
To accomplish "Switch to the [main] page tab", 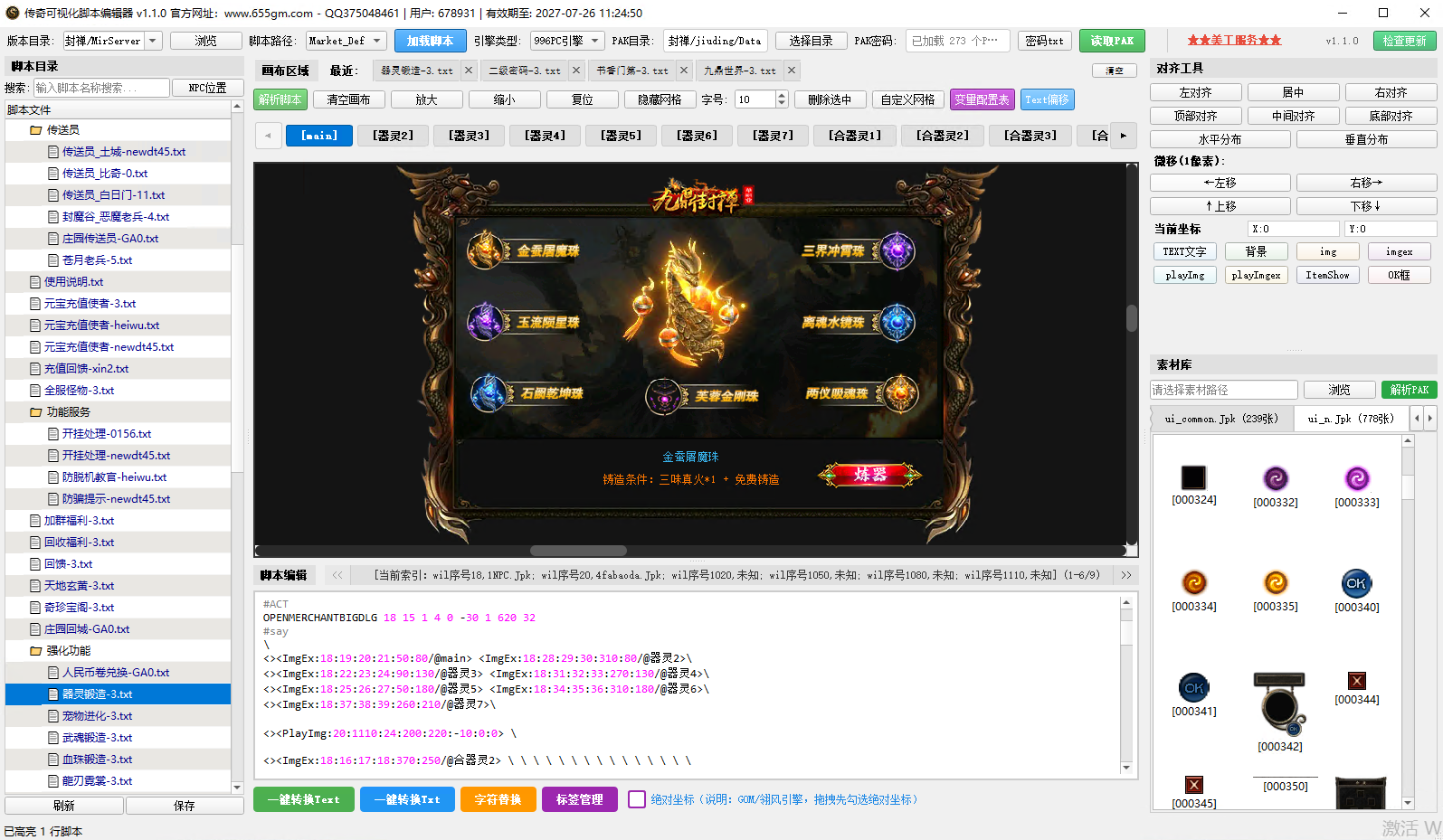I will (x=319, y=136).
